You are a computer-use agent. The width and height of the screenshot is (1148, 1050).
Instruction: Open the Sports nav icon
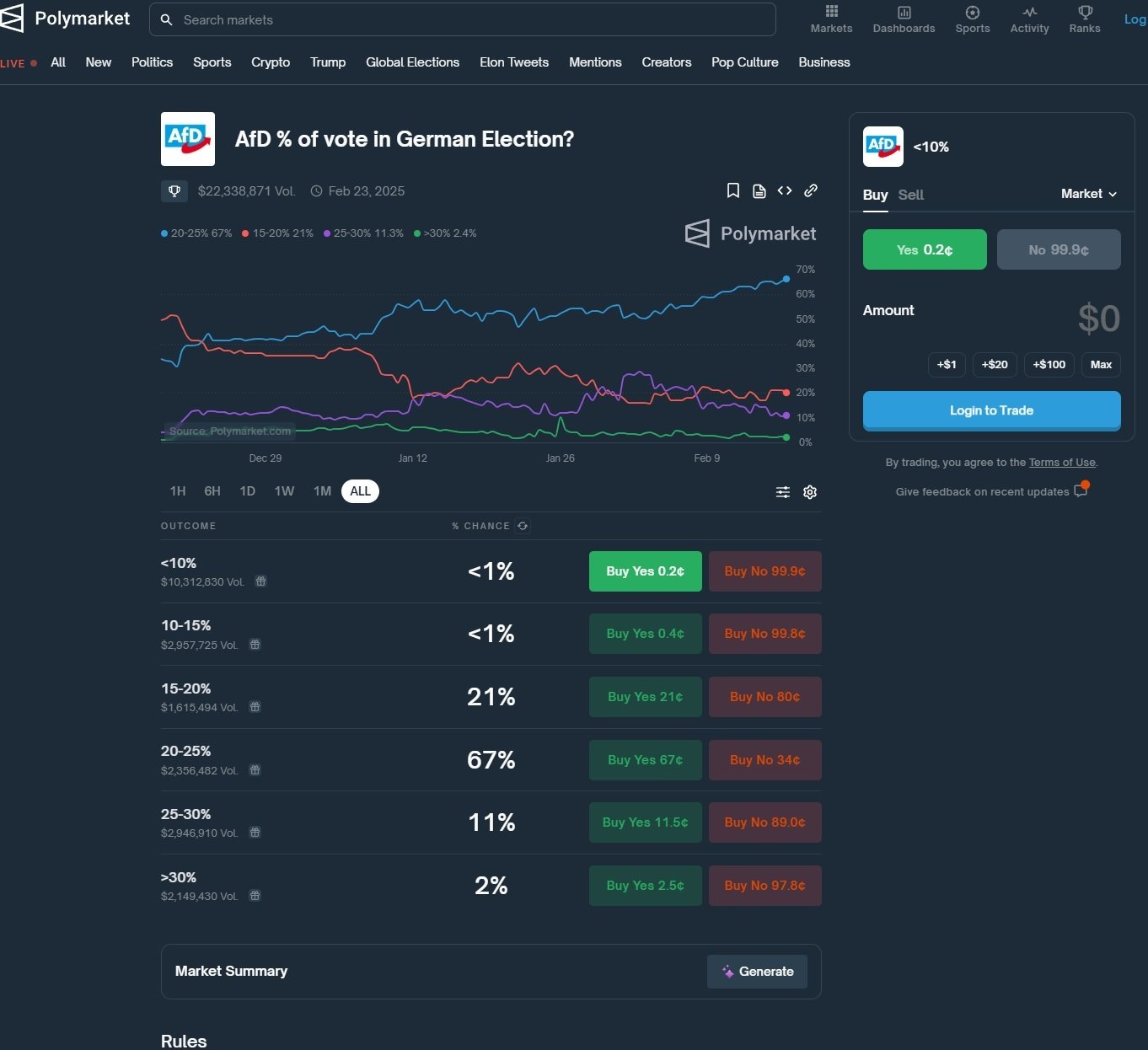pyautogui.click(x=973, y=12)
